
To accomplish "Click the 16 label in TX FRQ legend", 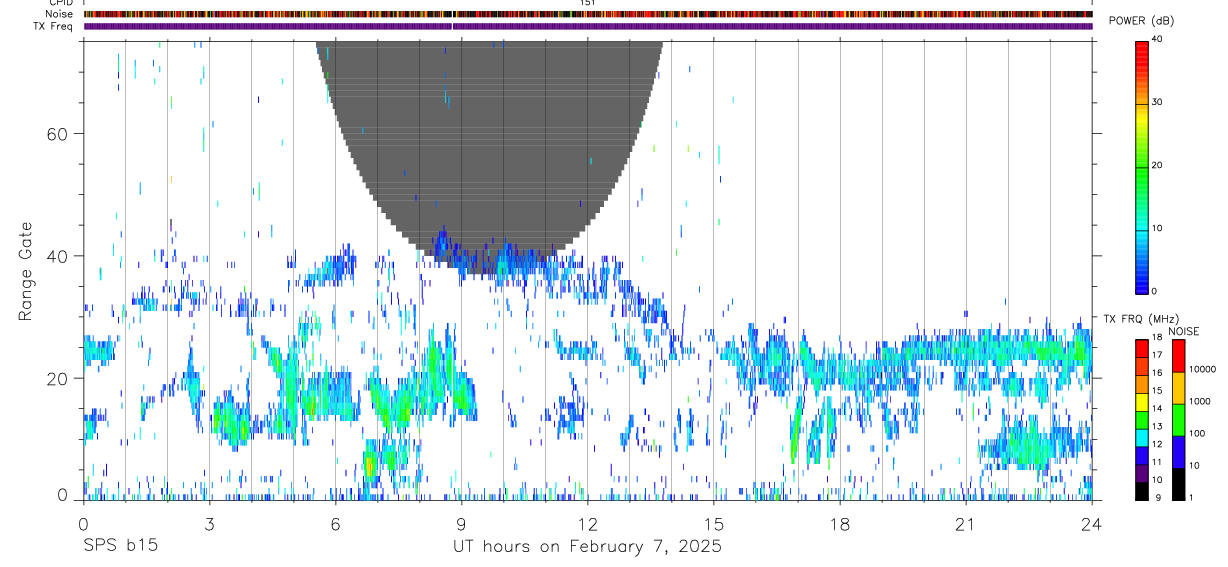I will pos(1156,373).
